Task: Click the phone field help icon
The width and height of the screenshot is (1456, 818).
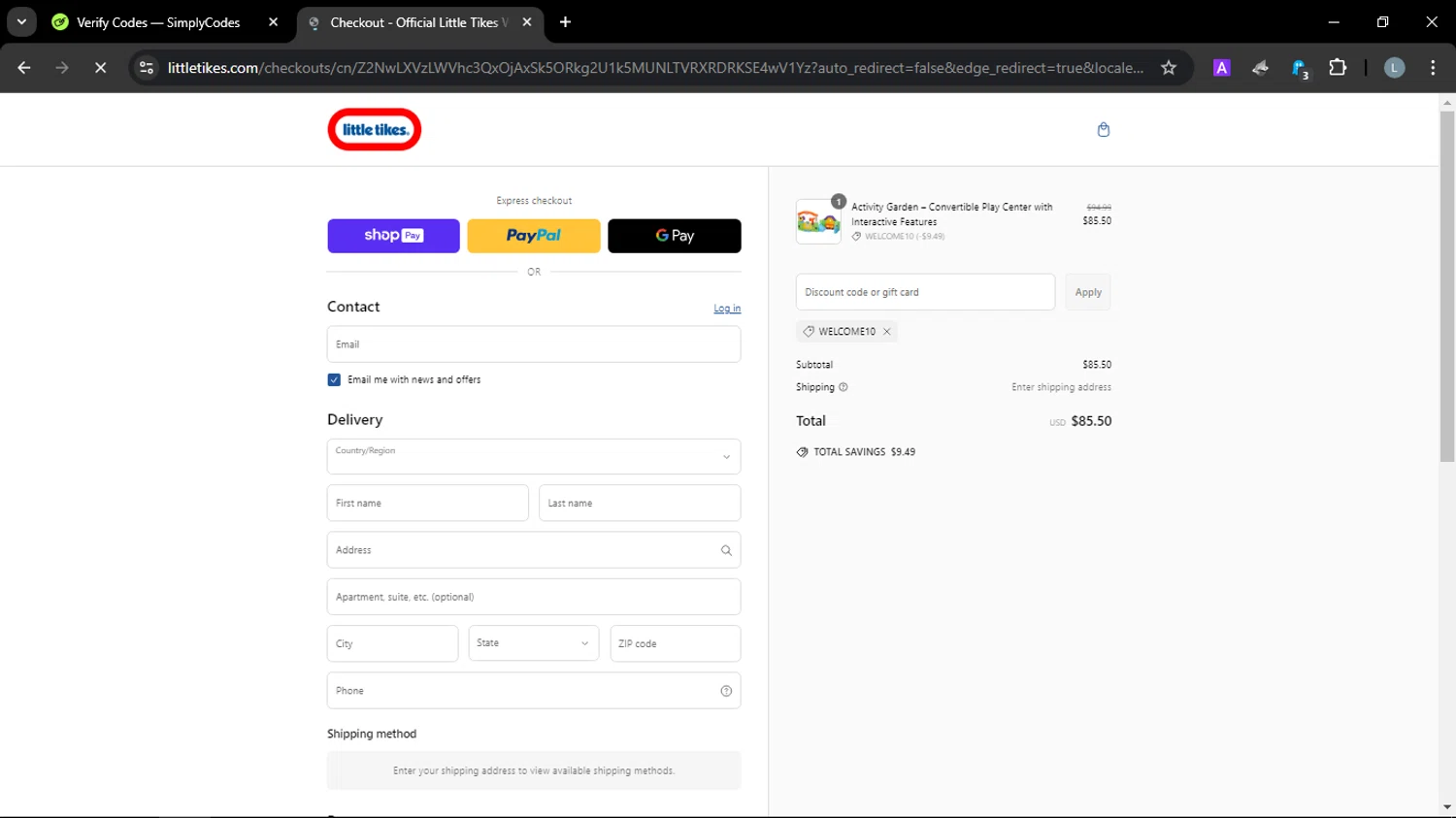Action: 726,691
